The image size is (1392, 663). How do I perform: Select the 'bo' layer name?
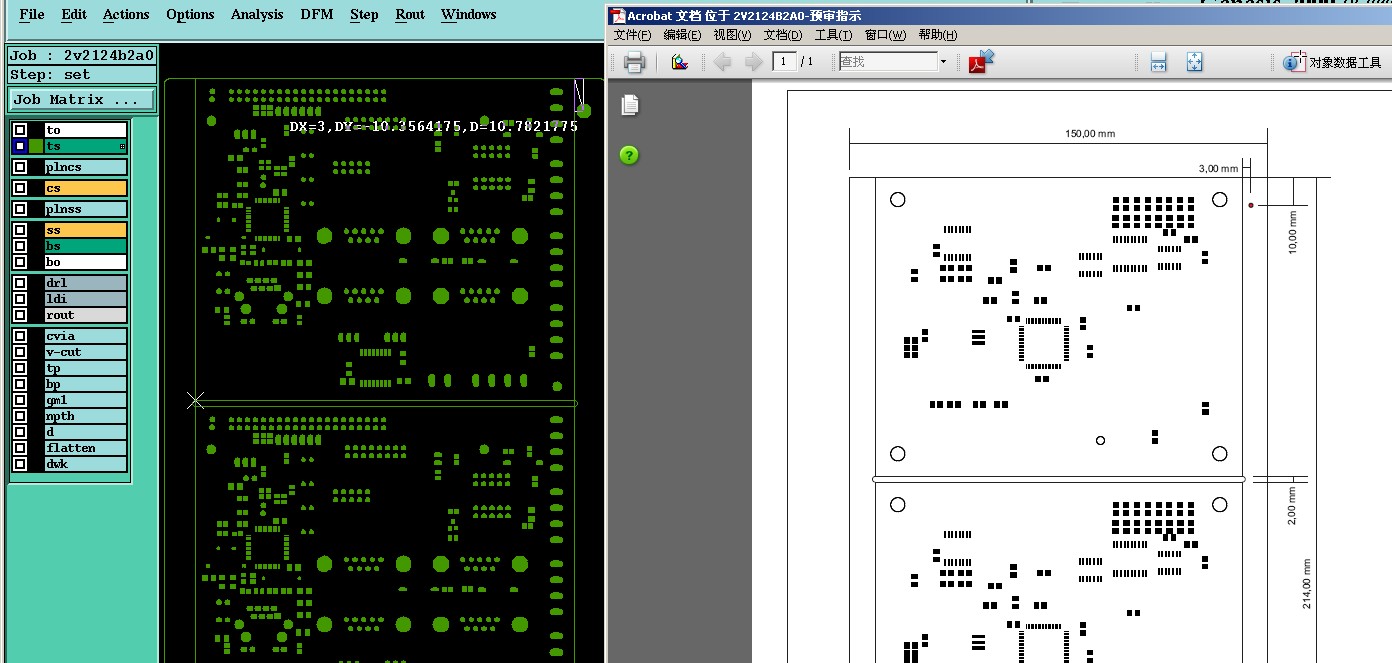[x=85, y=262]
